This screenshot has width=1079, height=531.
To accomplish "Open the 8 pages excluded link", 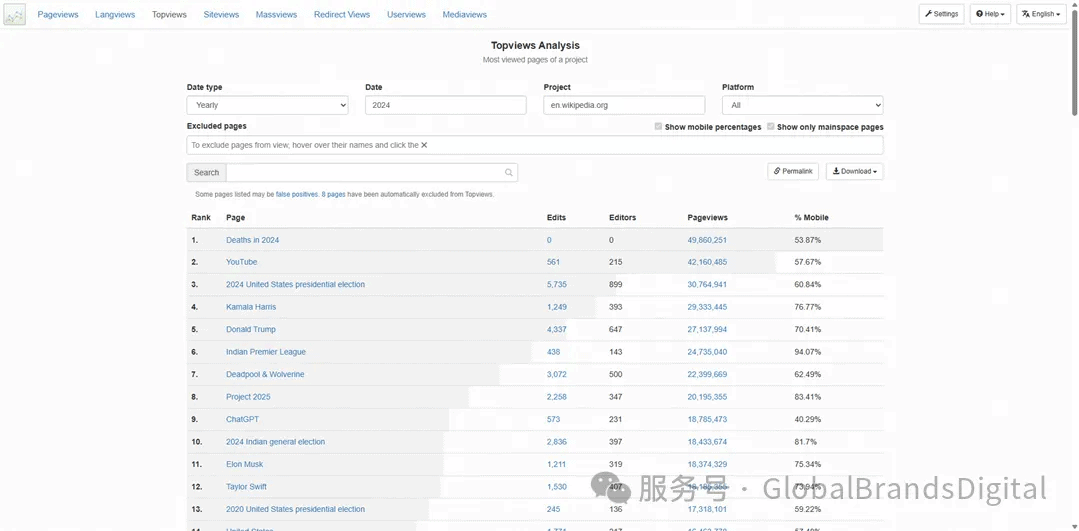I will [333, 195].
